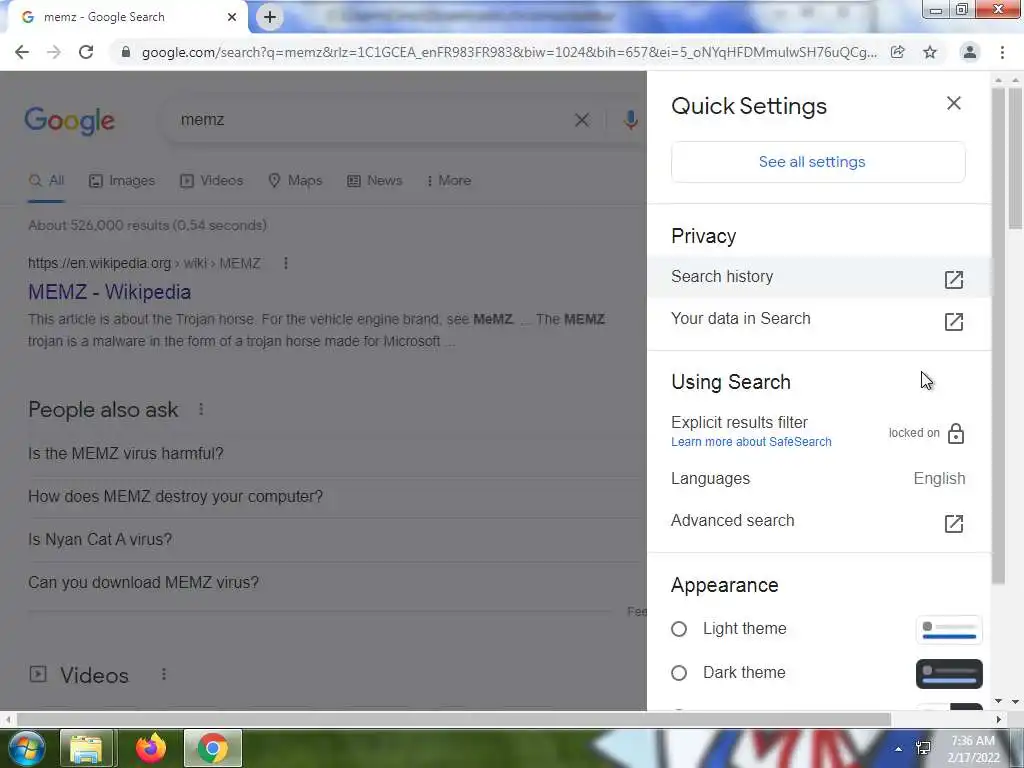Expand Is the MEMZ virus harmful?

[336, 454]
